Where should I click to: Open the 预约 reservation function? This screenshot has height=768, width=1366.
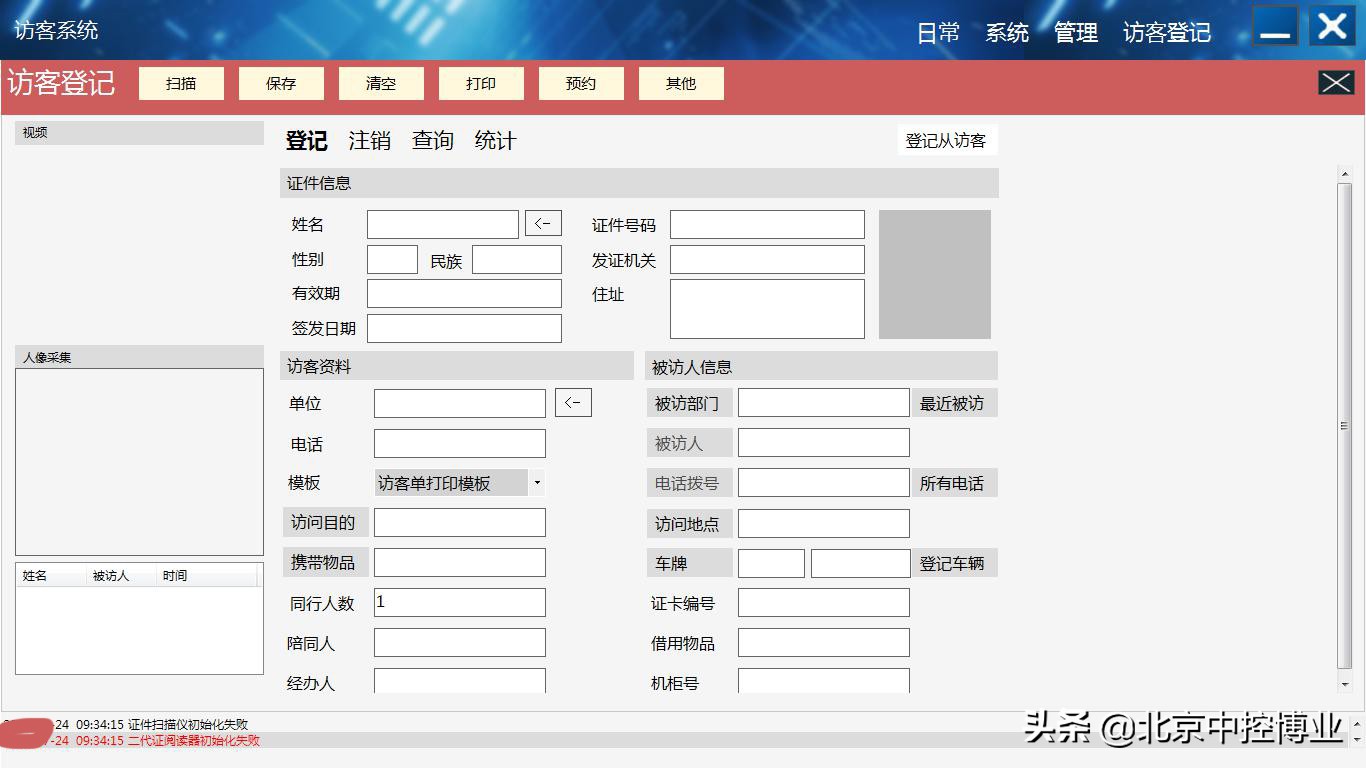(x=581, y=84)
